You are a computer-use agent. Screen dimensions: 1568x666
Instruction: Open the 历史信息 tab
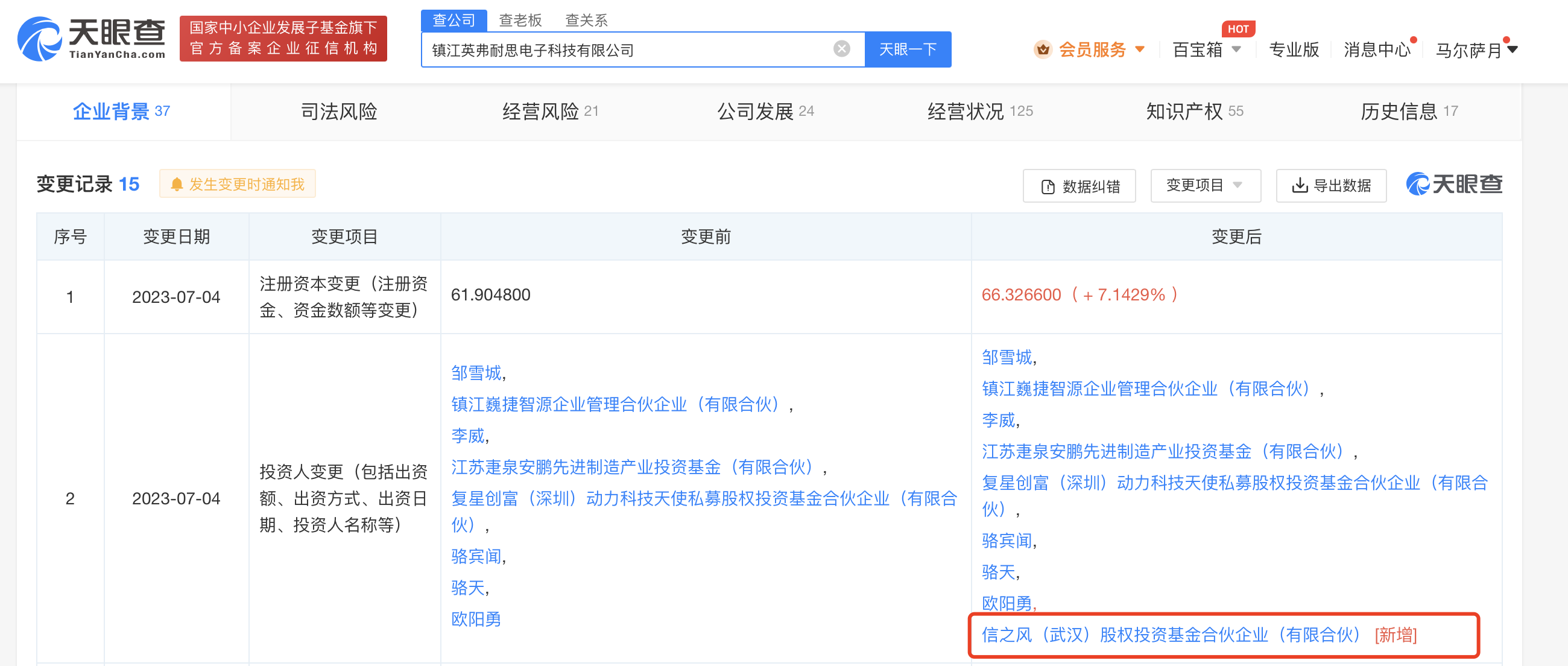1409,112
